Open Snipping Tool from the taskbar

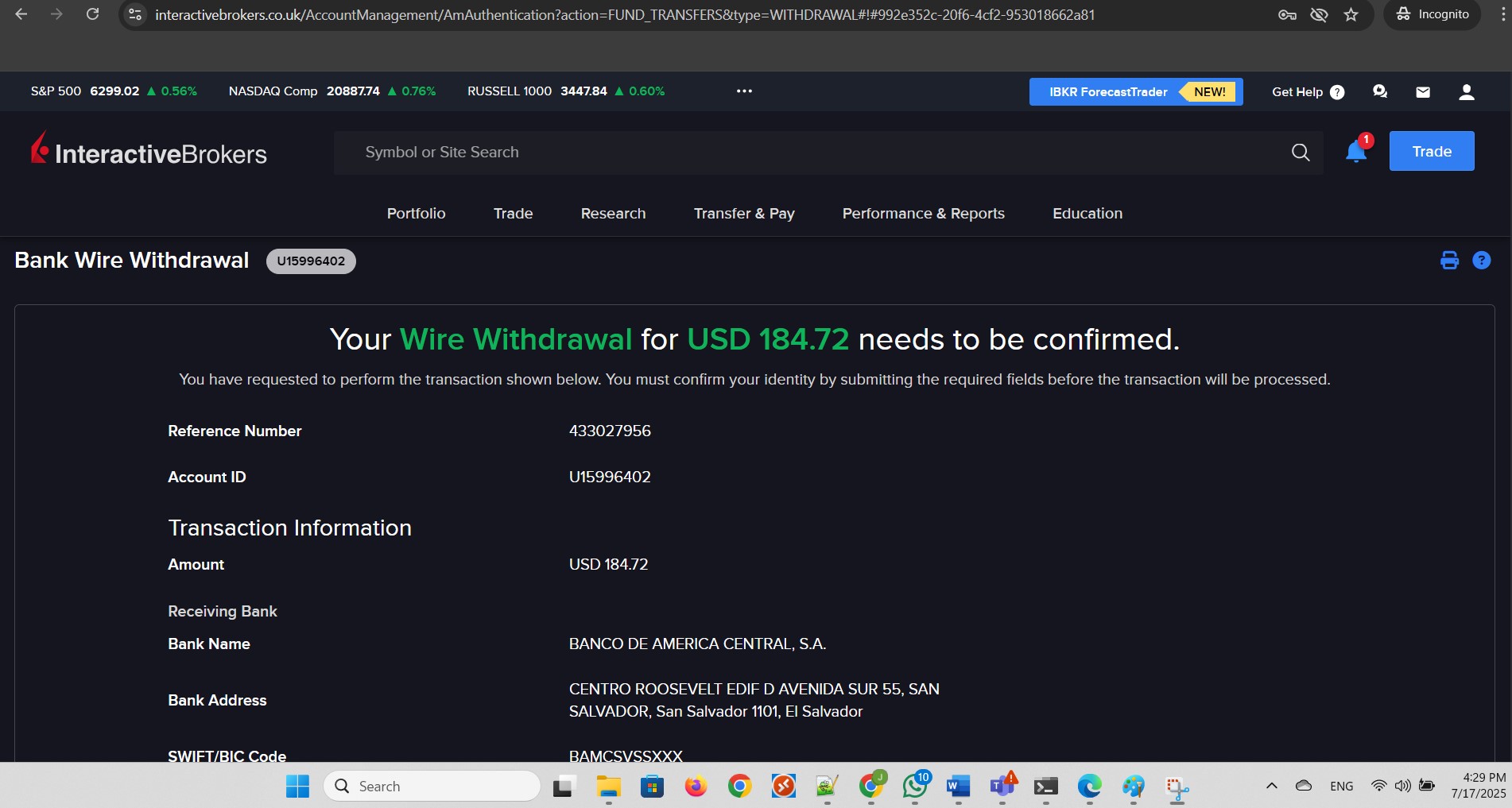click(x=1177, y=786)
